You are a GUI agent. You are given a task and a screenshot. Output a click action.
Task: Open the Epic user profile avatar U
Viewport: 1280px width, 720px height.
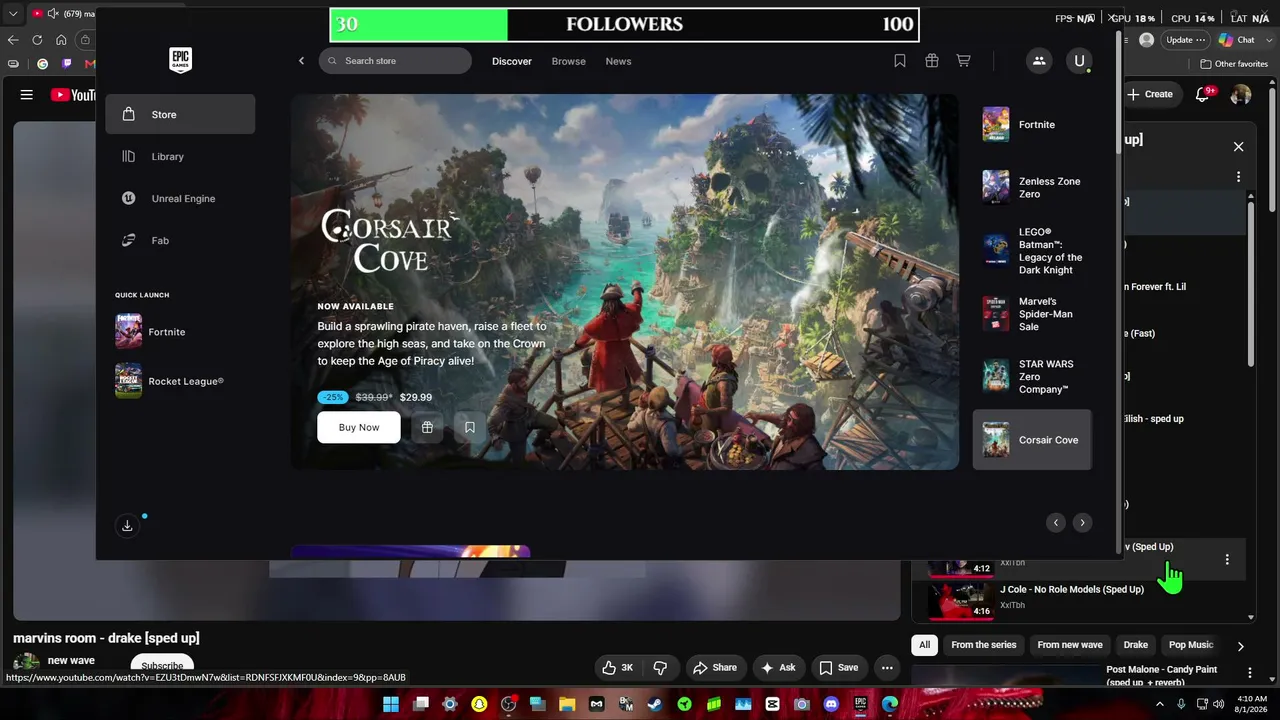coord(1079,61)
